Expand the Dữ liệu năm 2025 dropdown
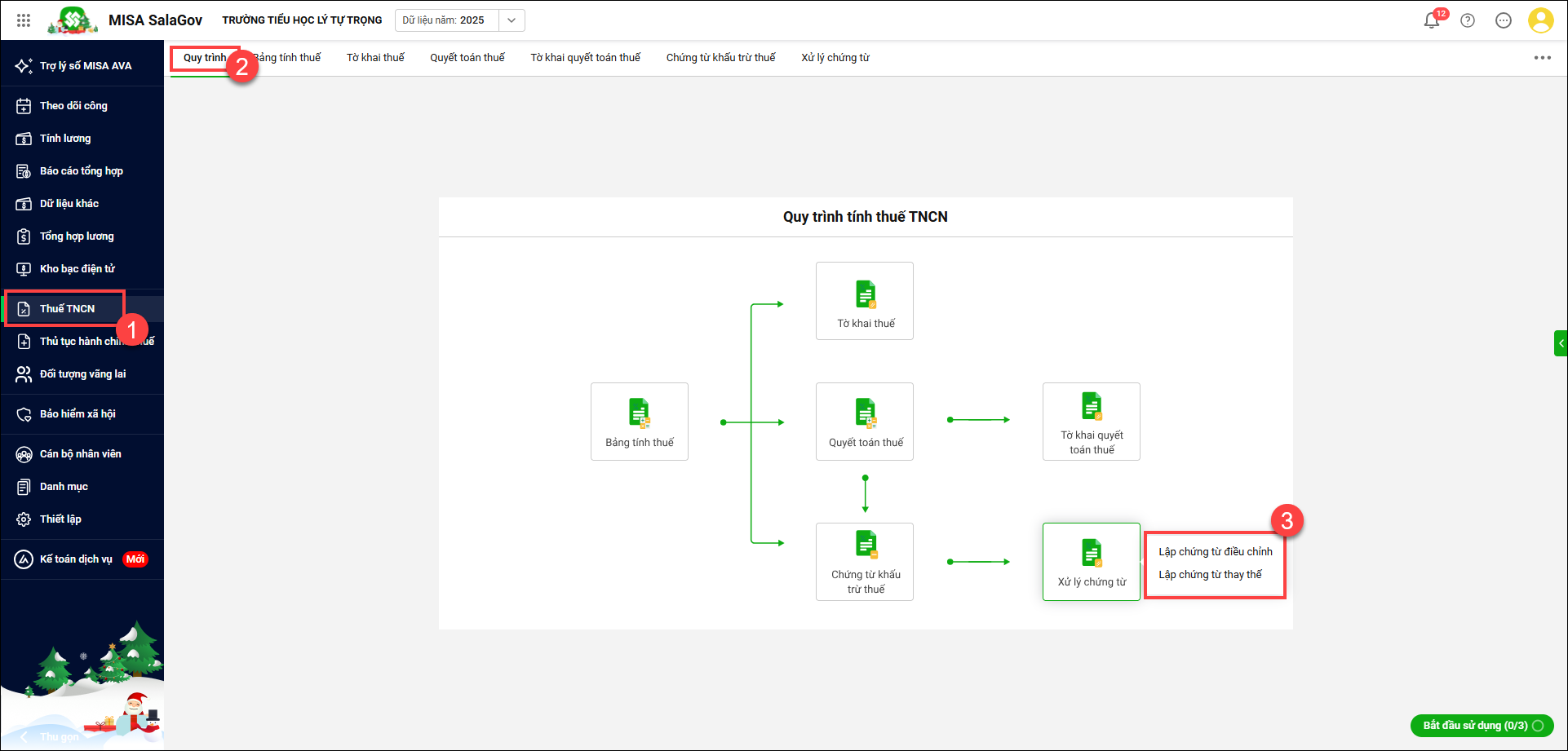1568x751 pixels. [x=512, y=20]
